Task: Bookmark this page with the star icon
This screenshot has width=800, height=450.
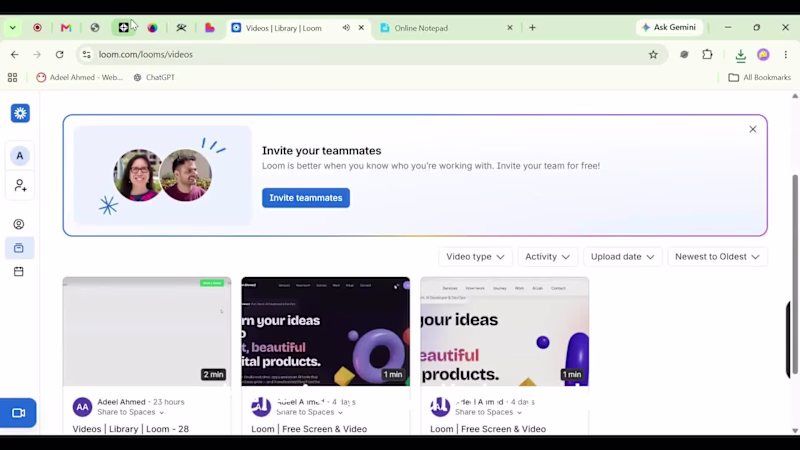Action: (x=653, y=55)
